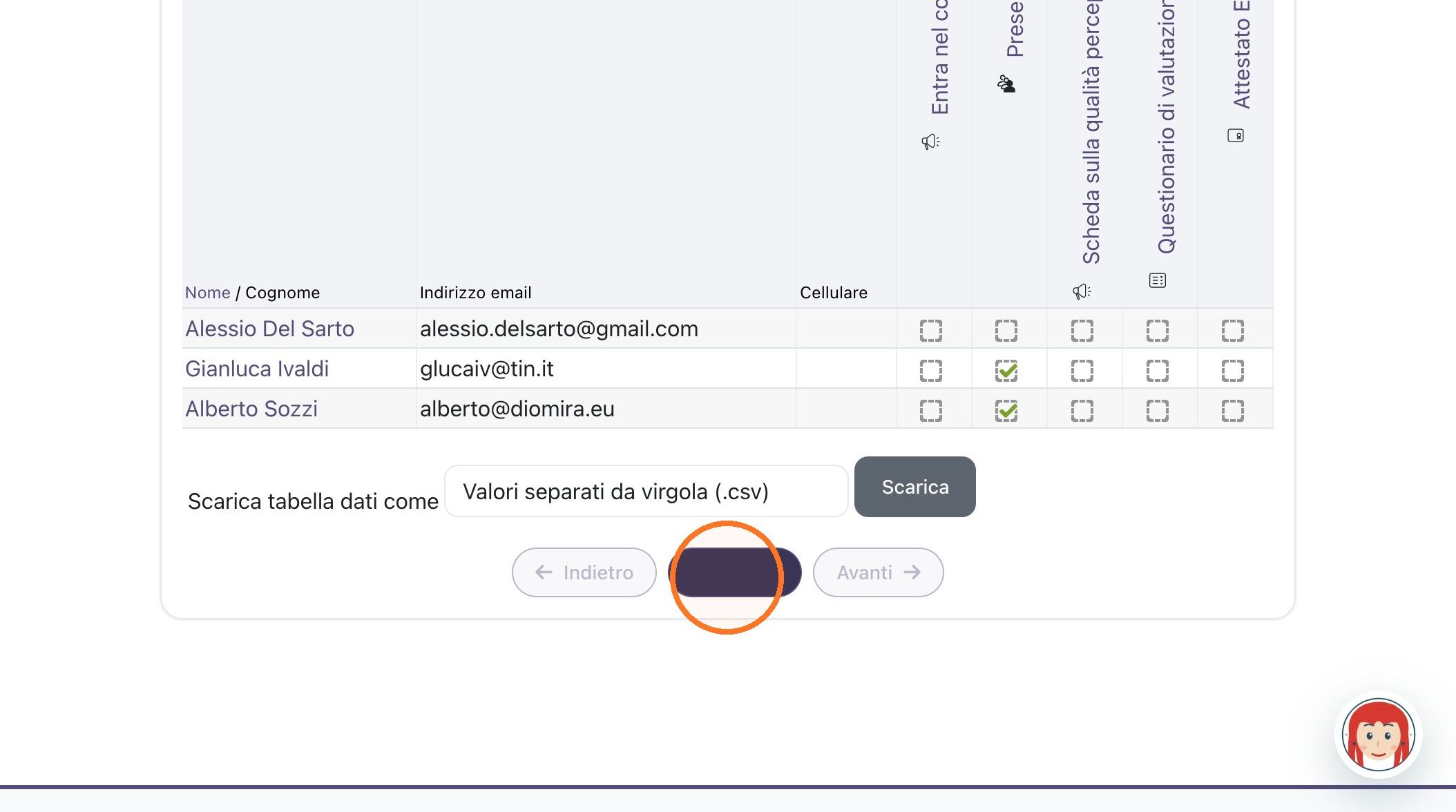Toggle Alessio Del Sarto's Presenze completion box

coord(1006,331)
